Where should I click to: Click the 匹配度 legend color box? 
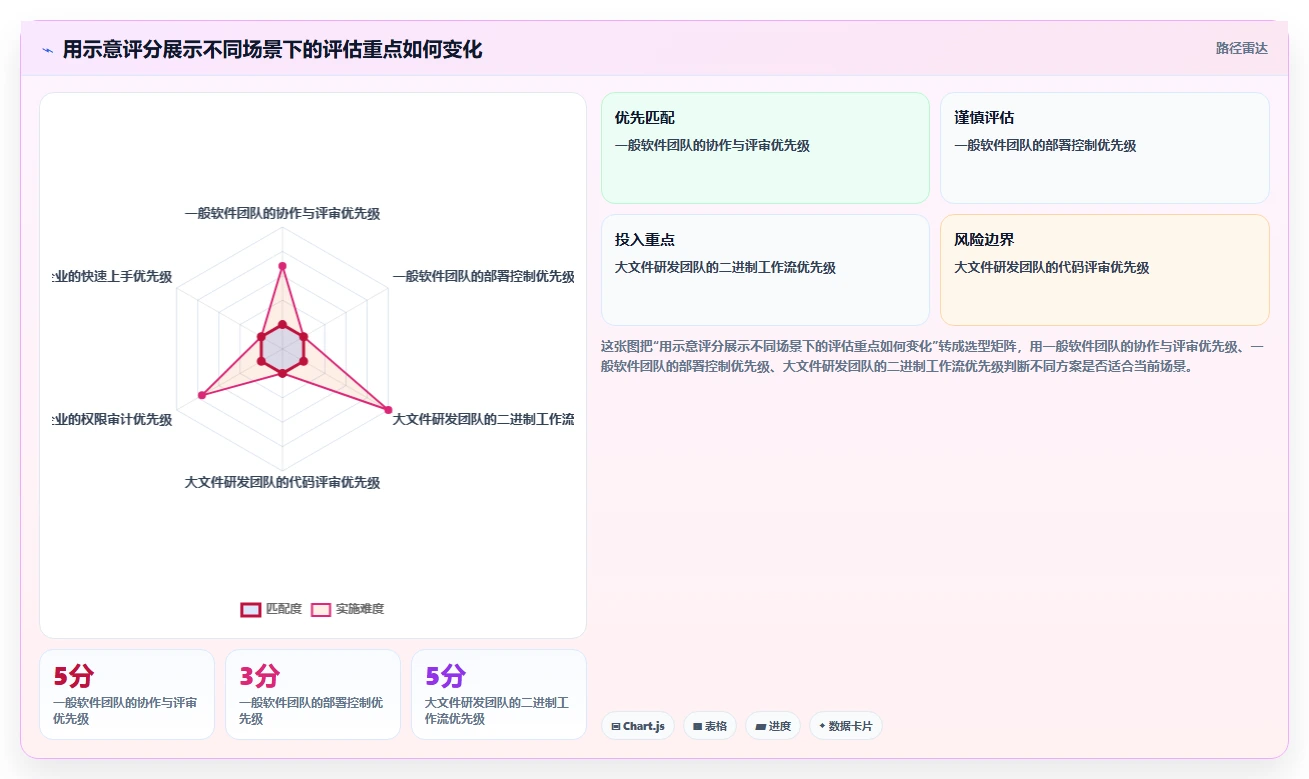(251, 609)
